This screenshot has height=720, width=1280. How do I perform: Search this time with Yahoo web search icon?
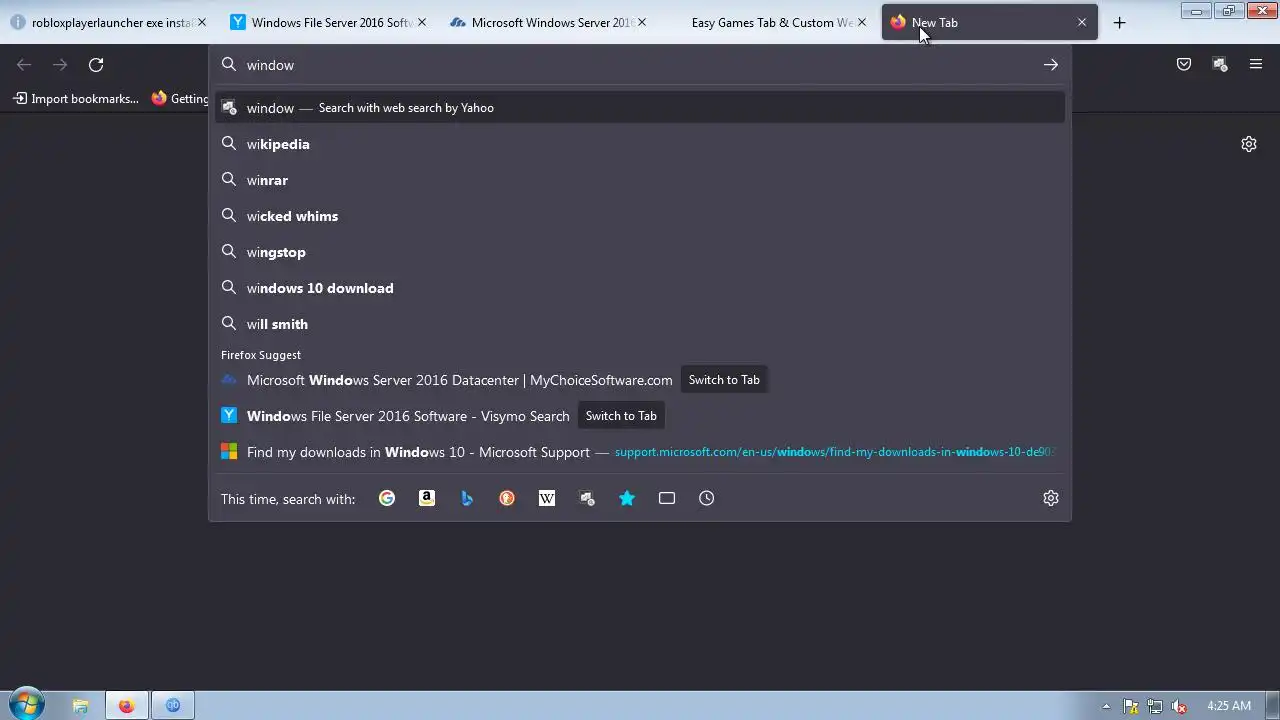click(x=587, y=498)
